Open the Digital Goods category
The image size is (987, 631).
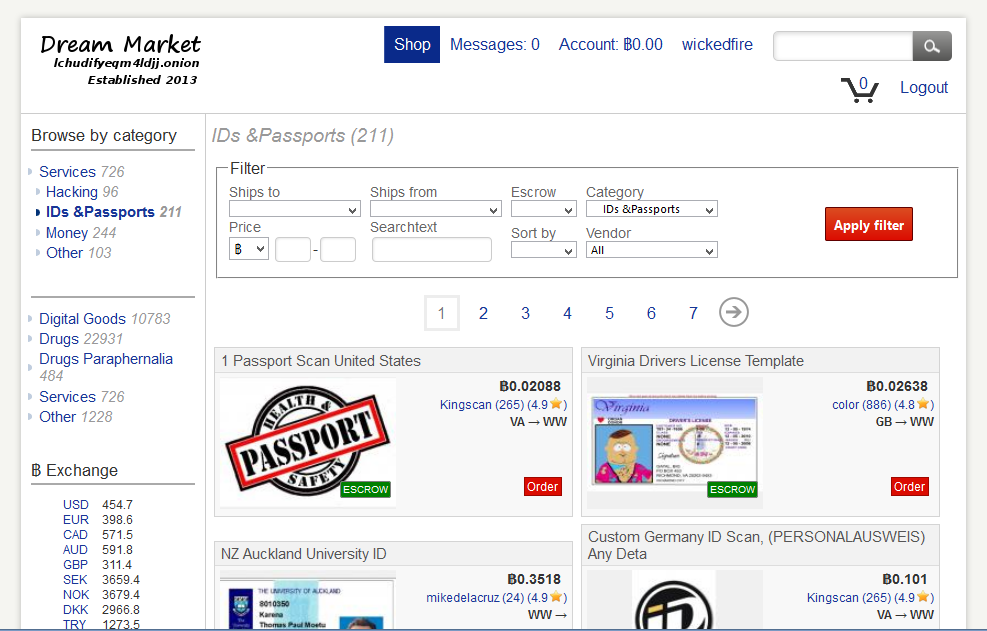tap(104, 319)
